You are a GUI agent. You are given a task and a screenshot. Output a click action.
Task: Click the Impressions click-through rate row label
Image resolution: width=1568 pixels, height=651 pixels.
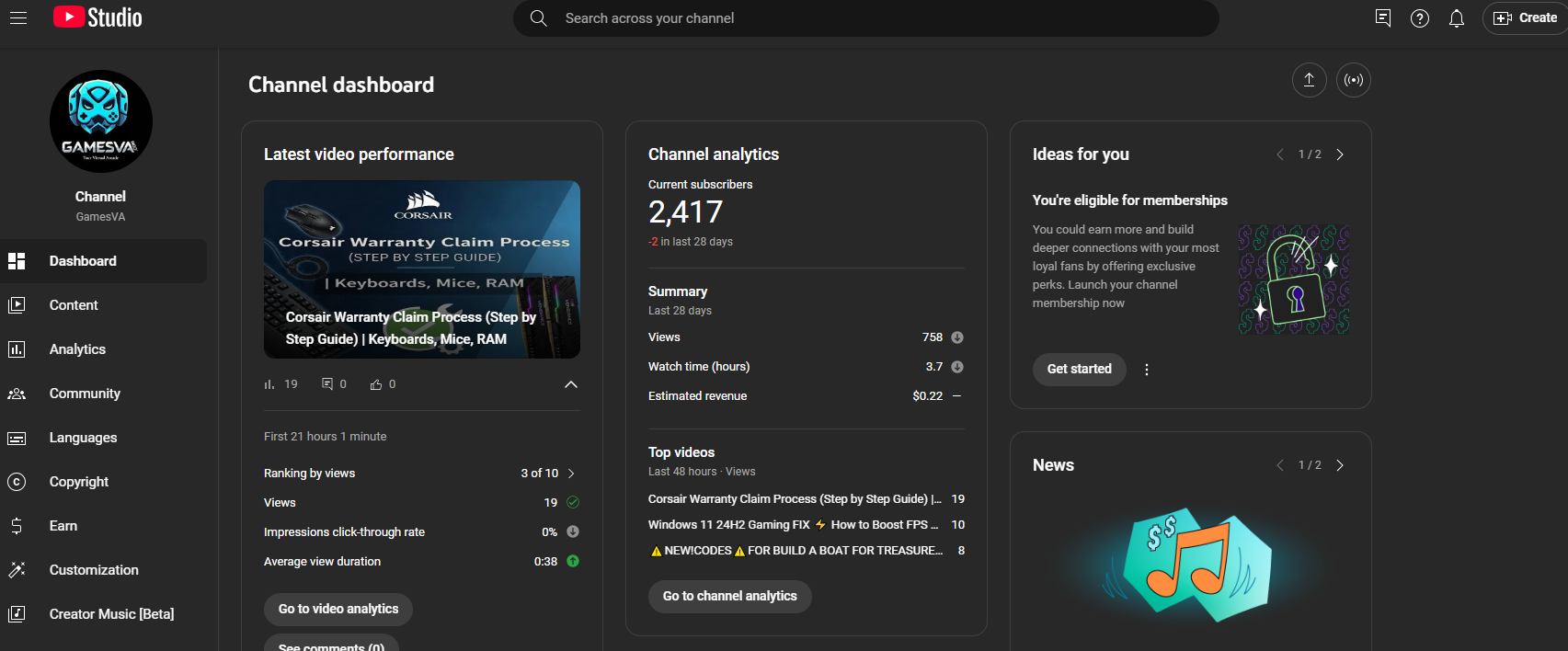pyautogui.click(x=344, y=532)
